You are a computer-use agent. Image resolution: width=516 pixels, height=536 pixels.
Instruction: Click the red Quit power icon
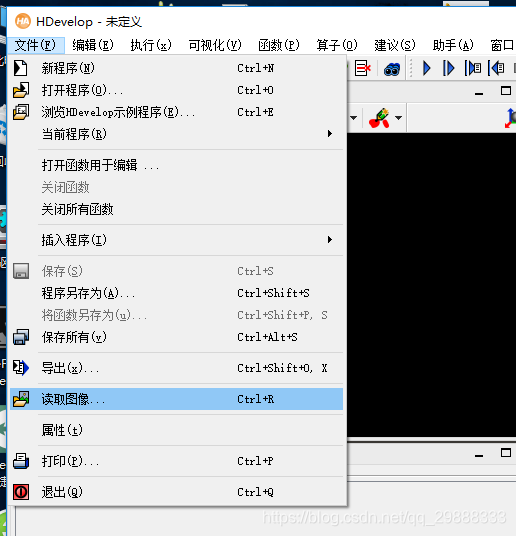(x=21, y=492)
